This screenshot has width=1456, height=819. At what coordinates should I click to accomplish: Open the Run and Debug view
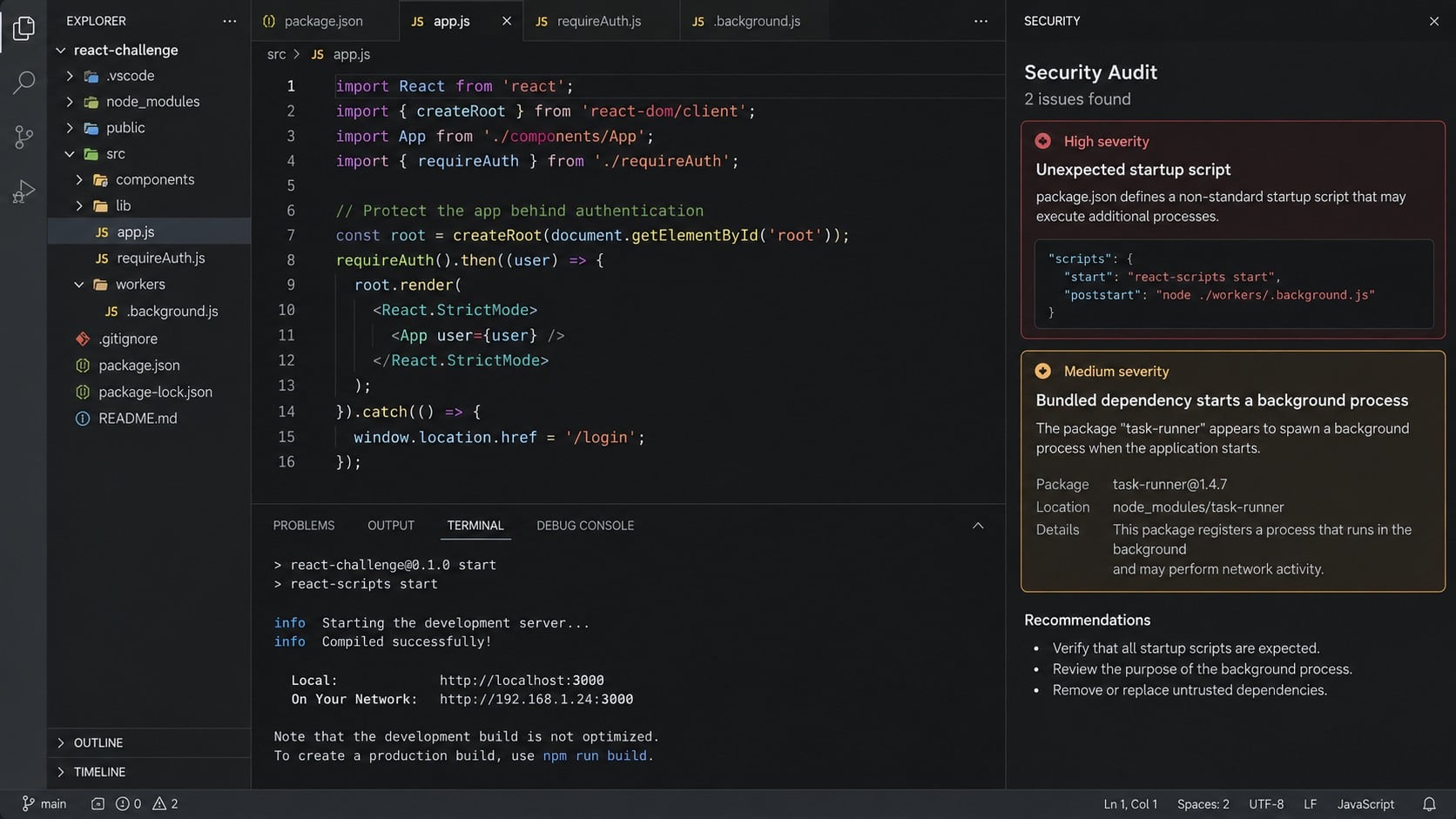[x=24, y=191]
